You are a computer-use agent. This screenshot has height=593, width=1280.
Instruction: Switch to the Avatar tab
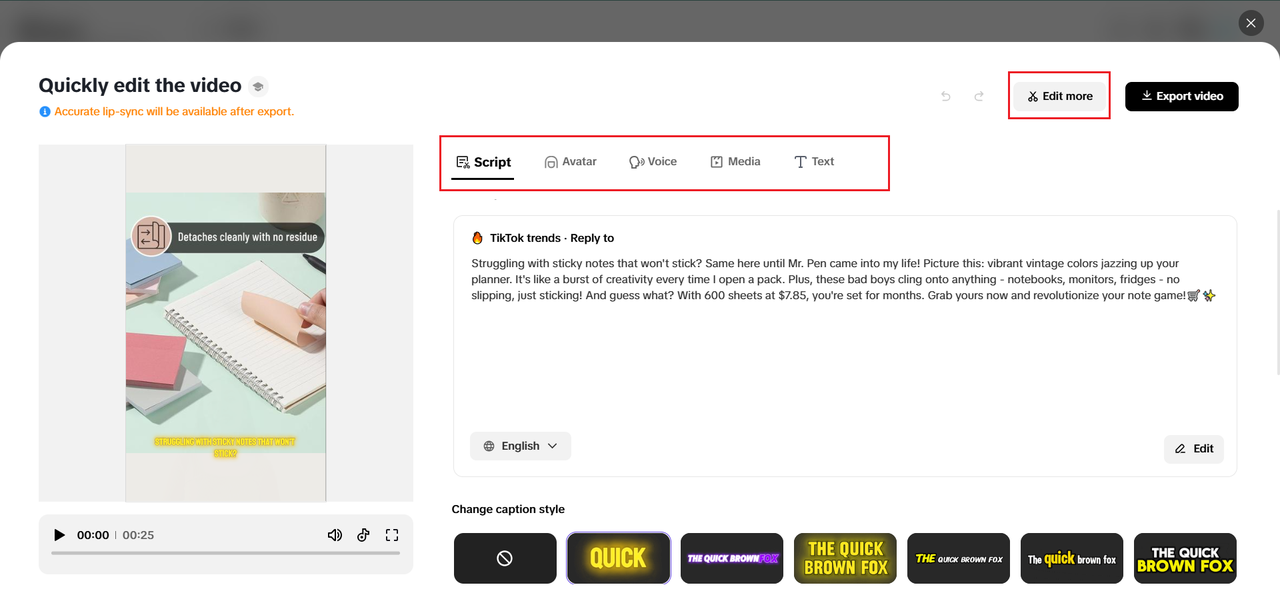pos(570,162)
